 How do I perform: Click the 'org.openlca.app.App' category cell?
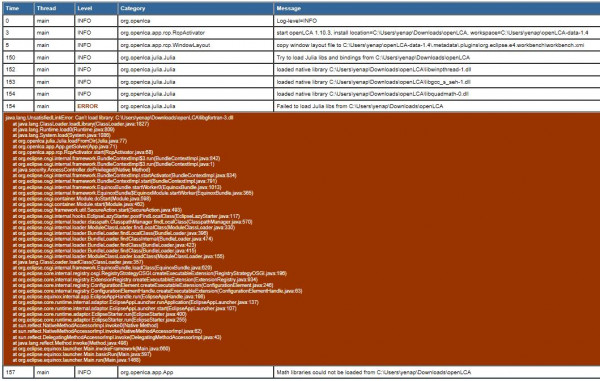[x=195, y=372]
